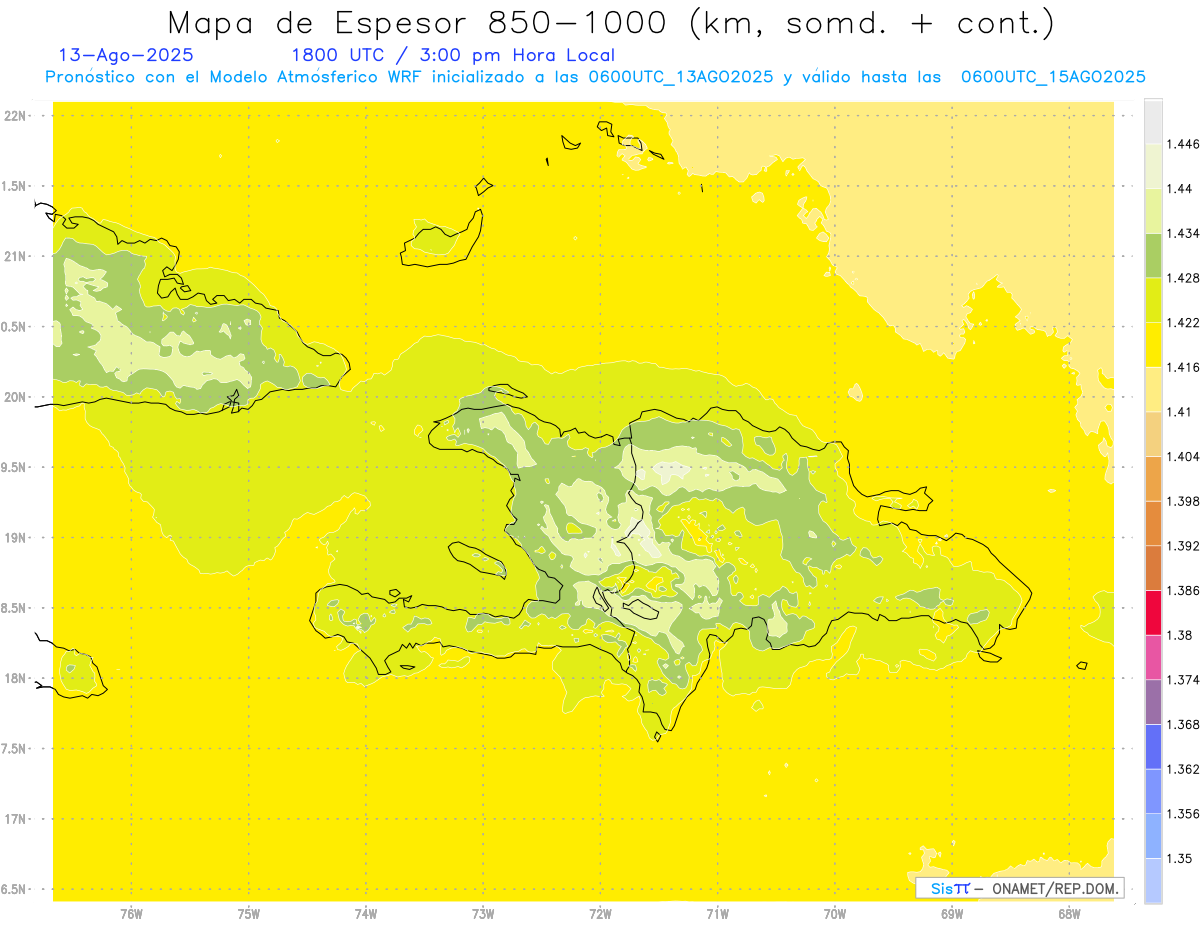Click the colorbar value '1.356'

point(1184,814)
